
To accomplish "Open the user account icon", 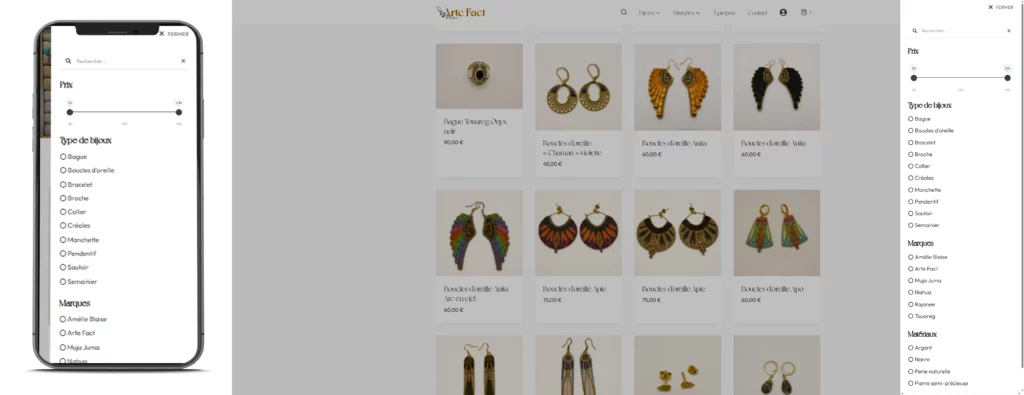I will click(783, 12).
